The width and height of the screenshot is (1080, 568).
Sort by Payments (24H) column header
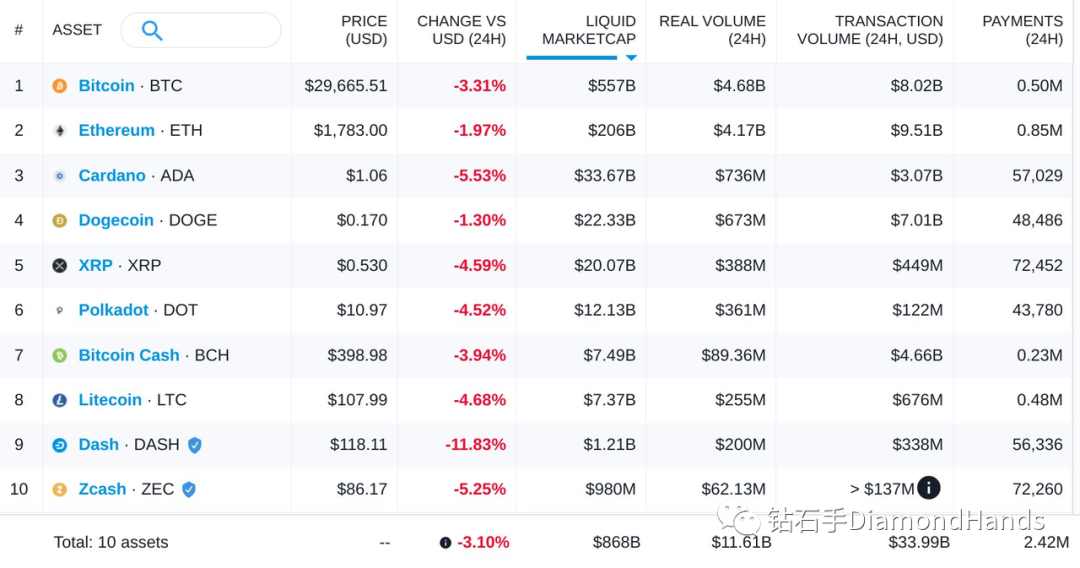1022,30
